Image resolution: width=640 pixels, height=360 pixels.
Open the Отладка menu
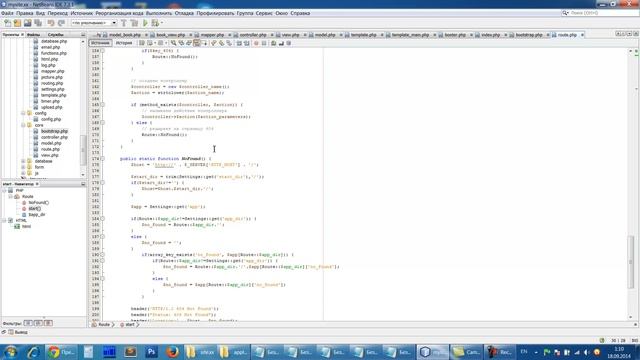184,13
